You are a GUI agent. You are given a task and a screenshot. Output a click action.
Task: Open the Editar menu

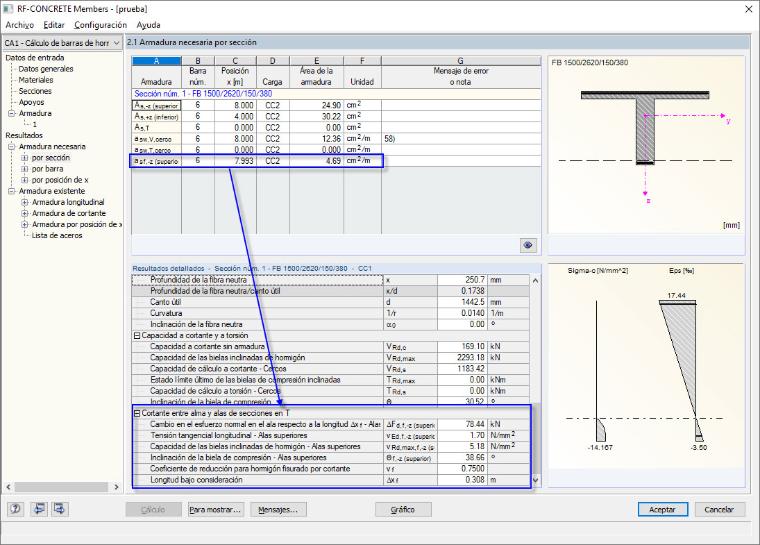(x=54, y=25)
